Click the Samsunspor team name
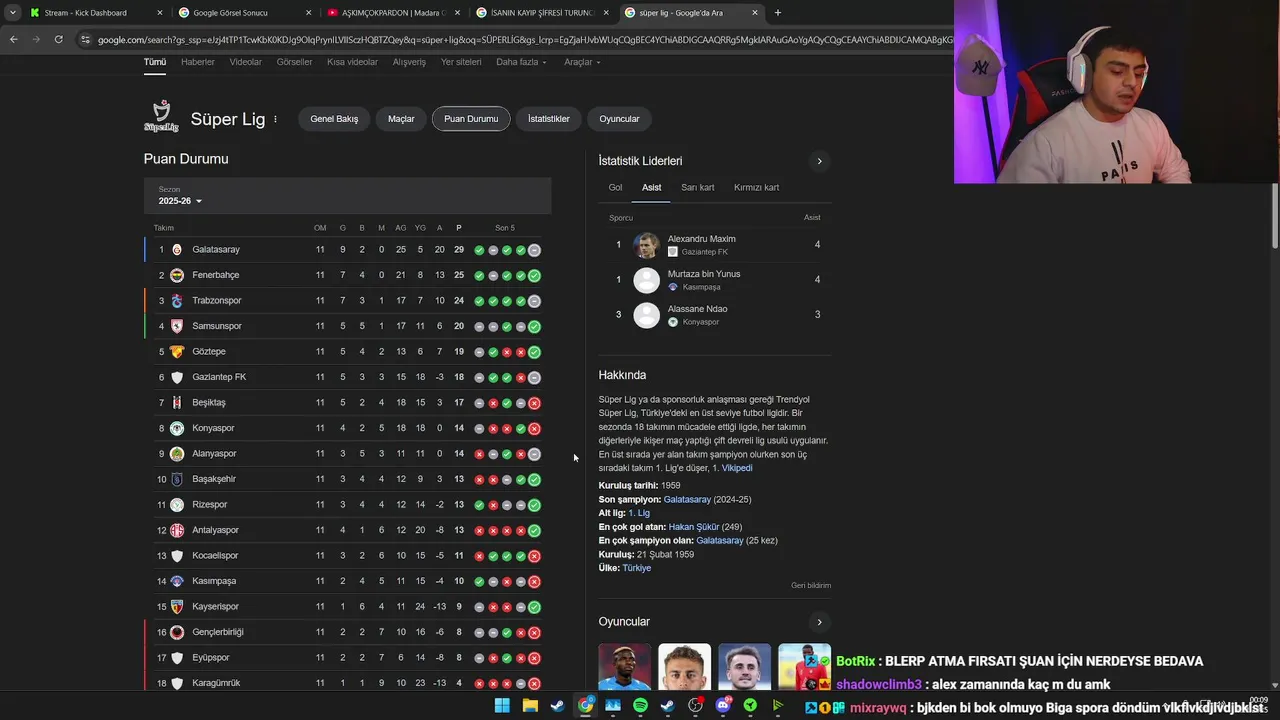 pyautogui.click(x=217, y=326)
